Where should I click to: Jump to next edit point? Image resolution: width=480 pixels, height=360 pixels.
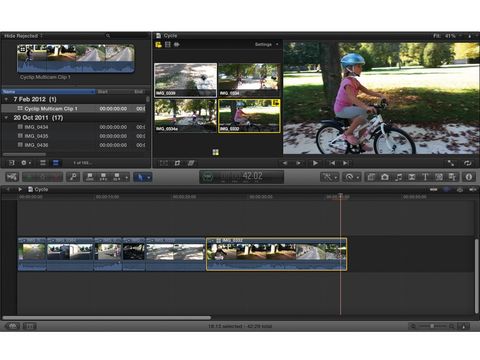[x=346, y=163]
